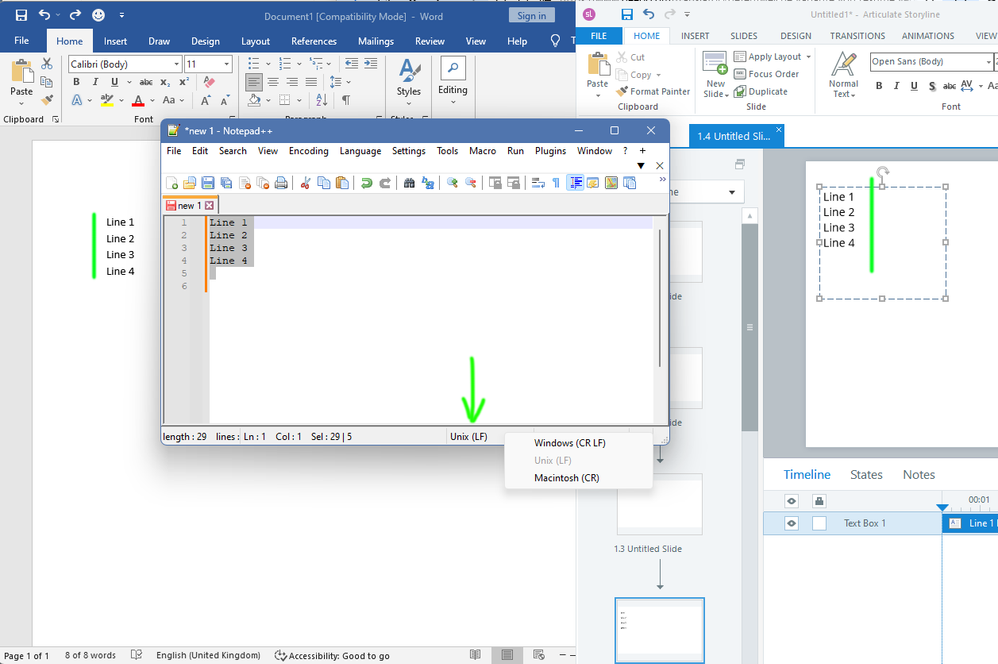Click Undo arrow in Notepad++ toolbar

pyautogui.click(x=367, y=183)
